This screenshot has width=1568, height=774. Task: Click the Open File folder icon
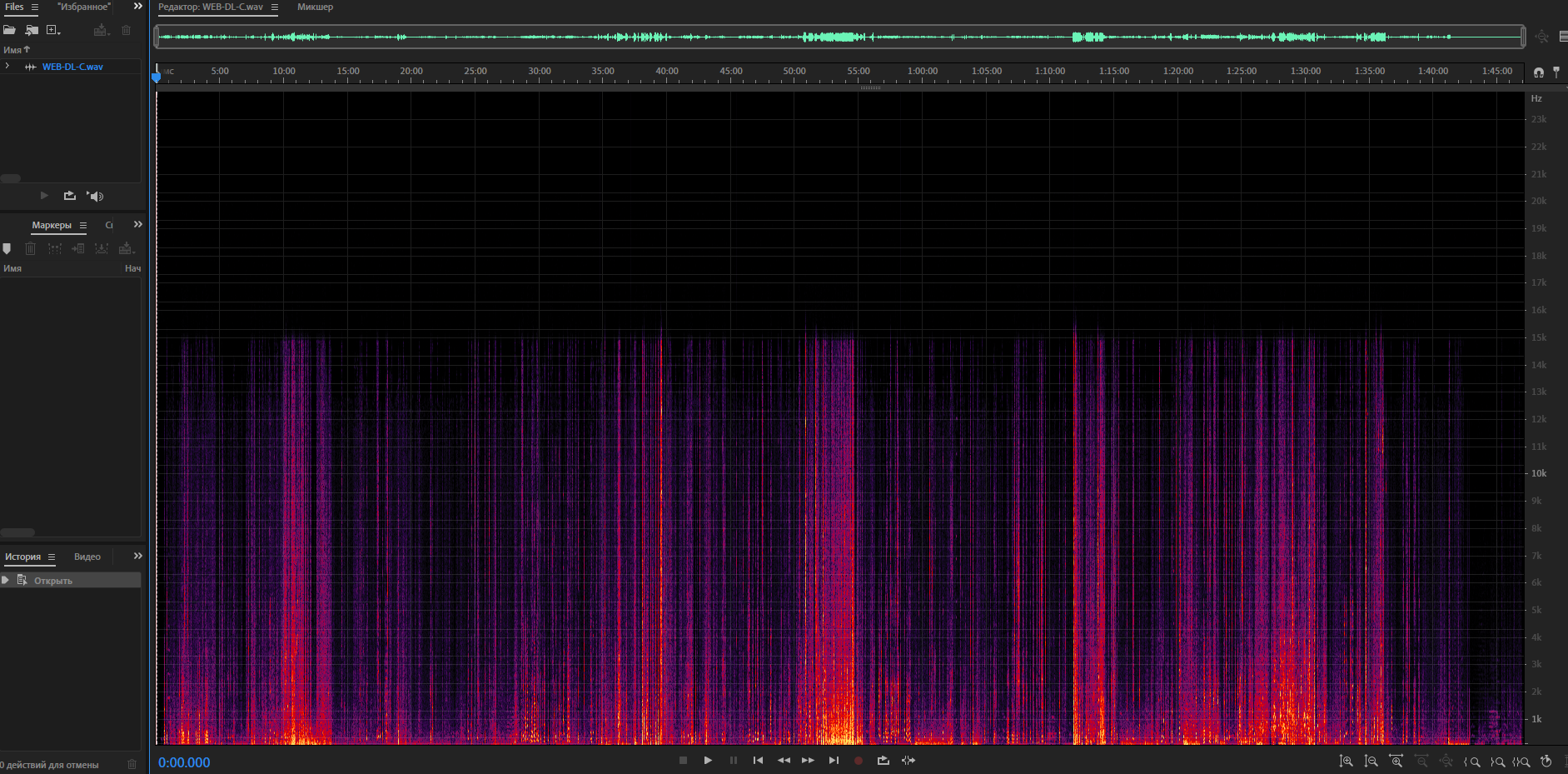pos(9,30)
